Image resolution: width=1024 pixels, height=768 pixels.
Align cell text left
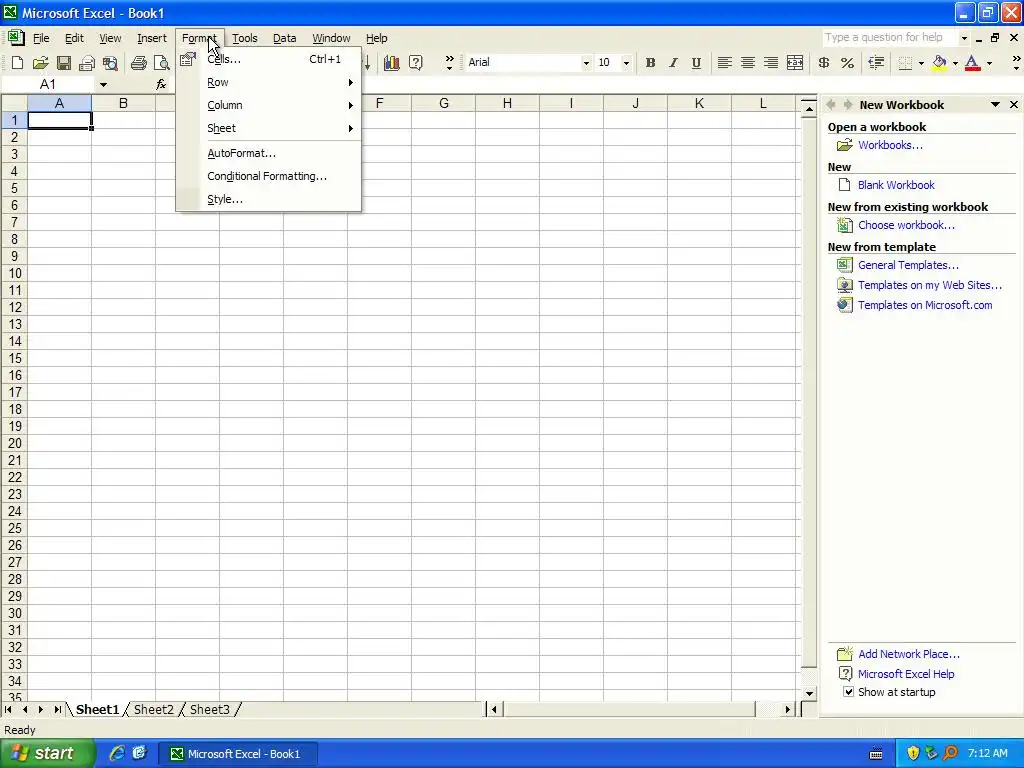pyautogui.click(x=724, y=63)
